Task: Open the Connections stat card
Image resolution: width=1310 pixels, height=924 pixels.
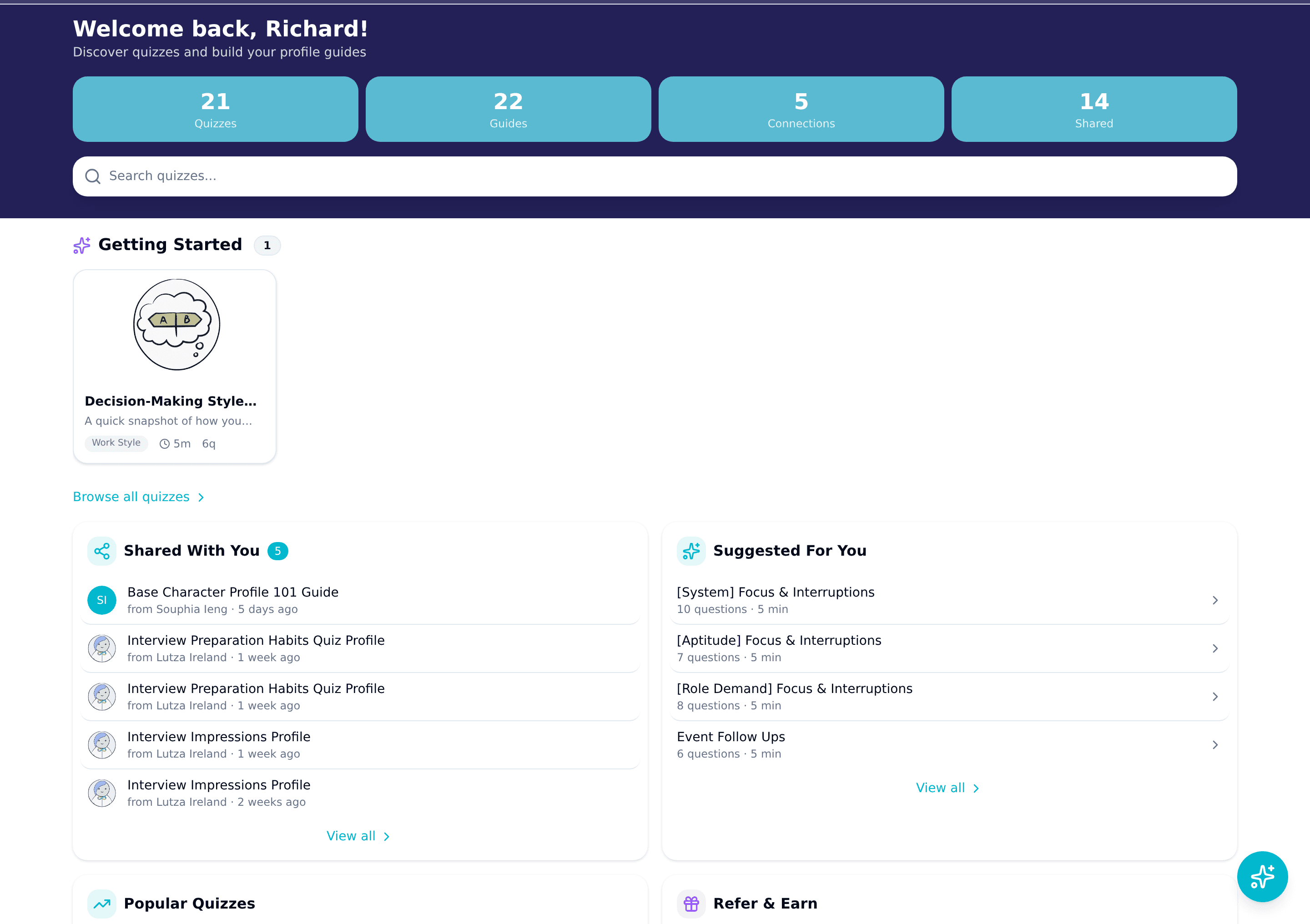Action: (x=801, y=109)
